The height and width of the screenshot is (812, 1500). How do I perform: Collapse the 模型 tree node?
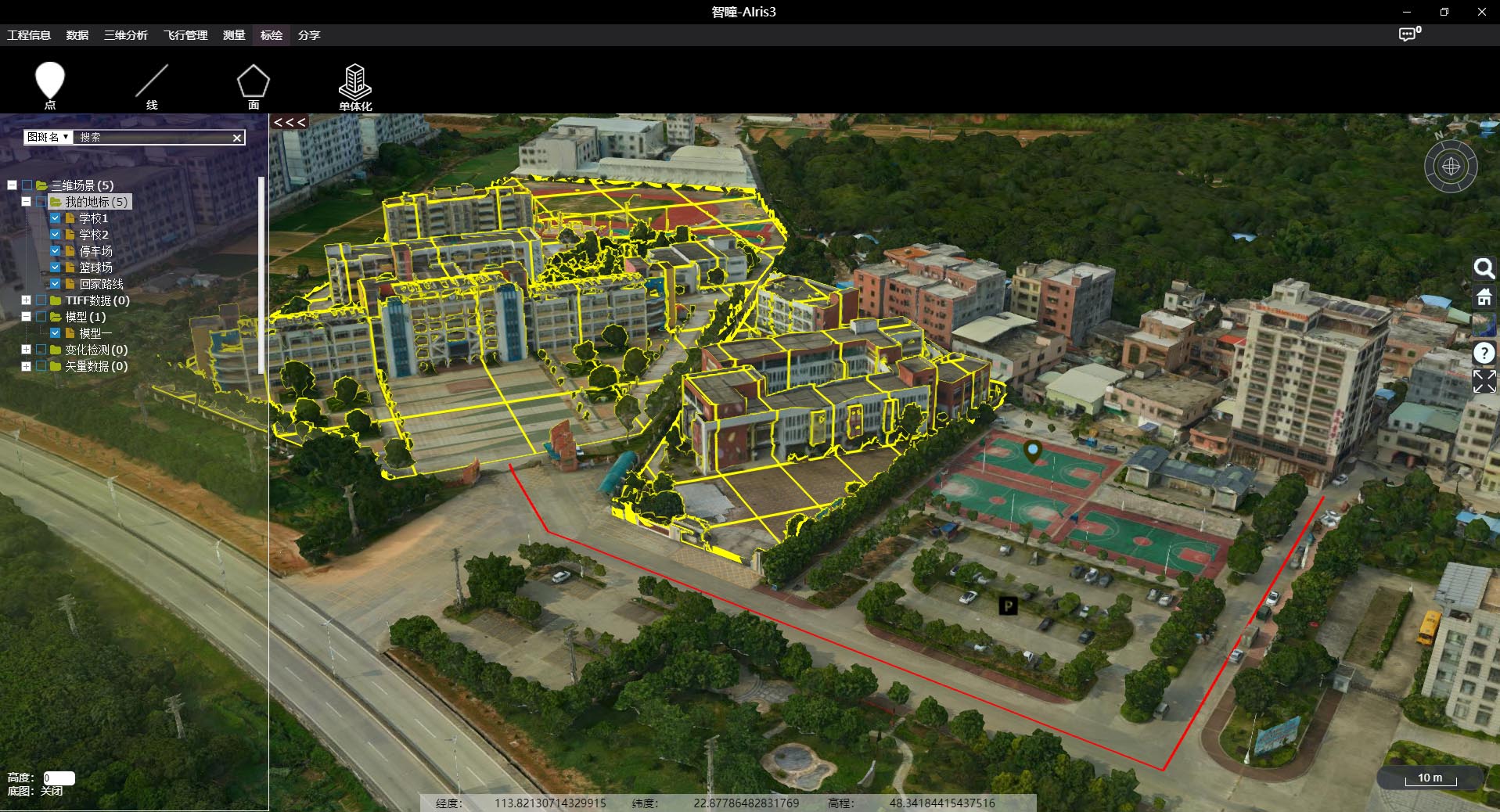click(26, 317)
